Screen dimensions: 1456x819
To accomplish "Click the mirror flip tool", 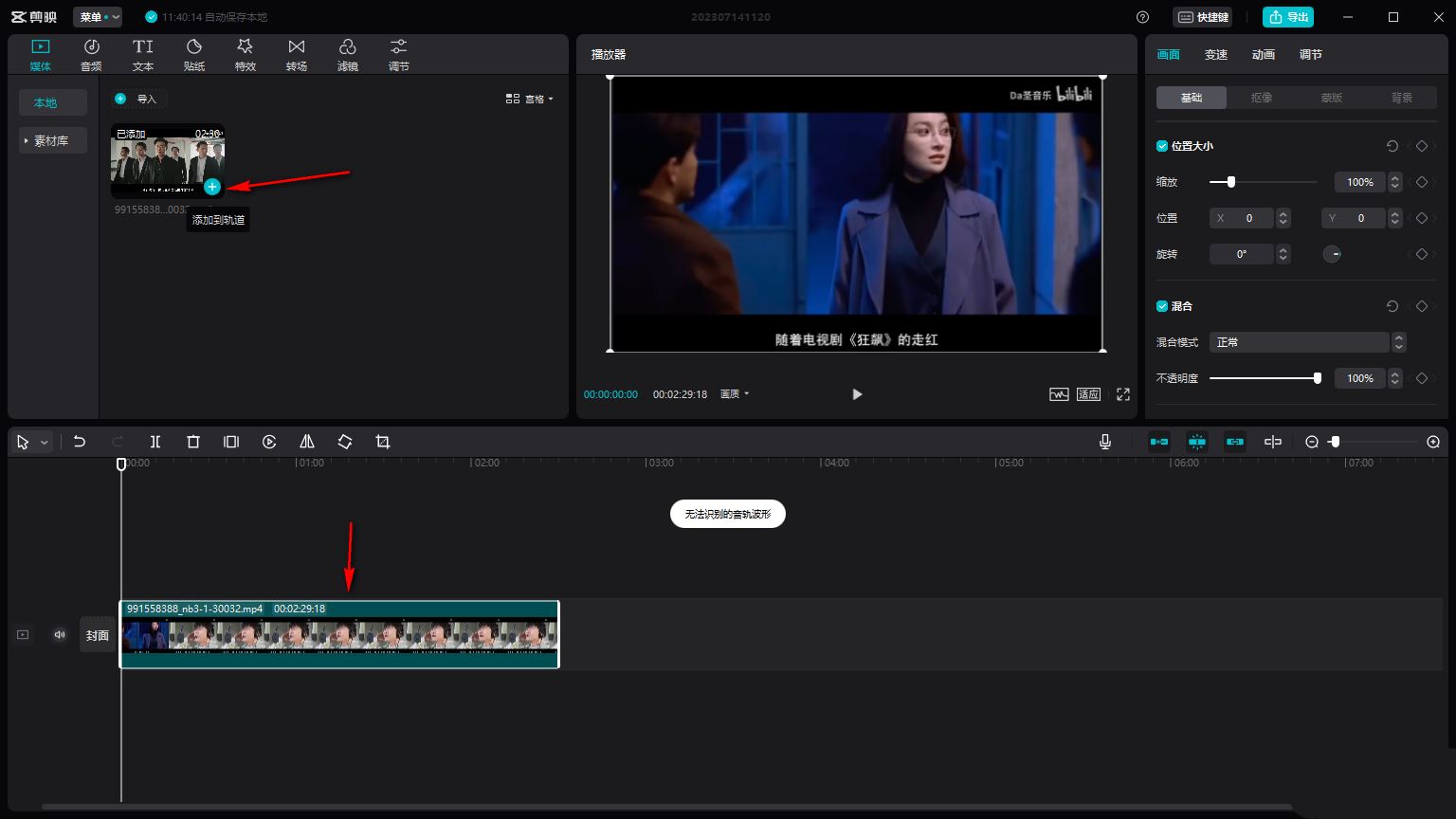I will click(307, 442).
